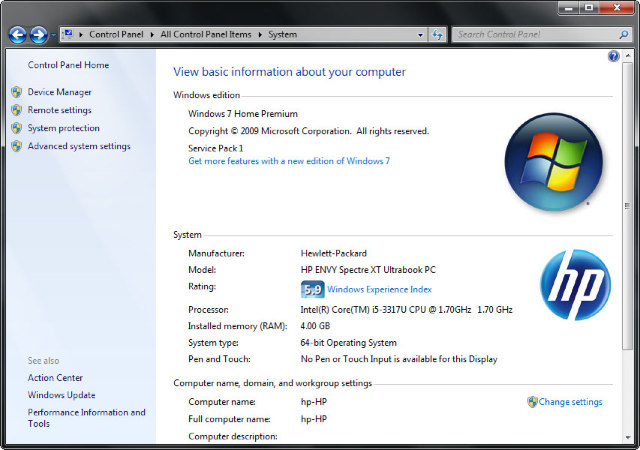This screenshot has width=640, height=450.
Task: Open Advanced system settings
Action: click(79, 146)
